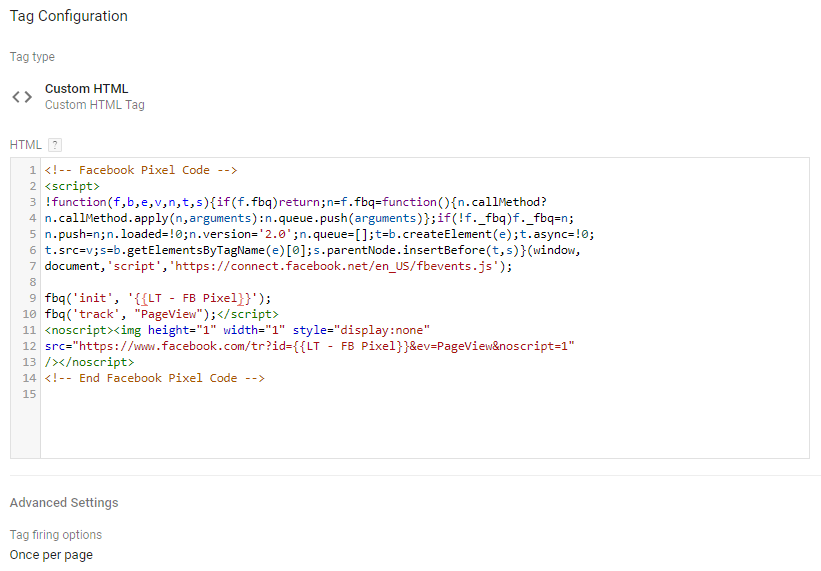Click in empty line 15 of editor
821x571 pixels.
coord(424,394)
